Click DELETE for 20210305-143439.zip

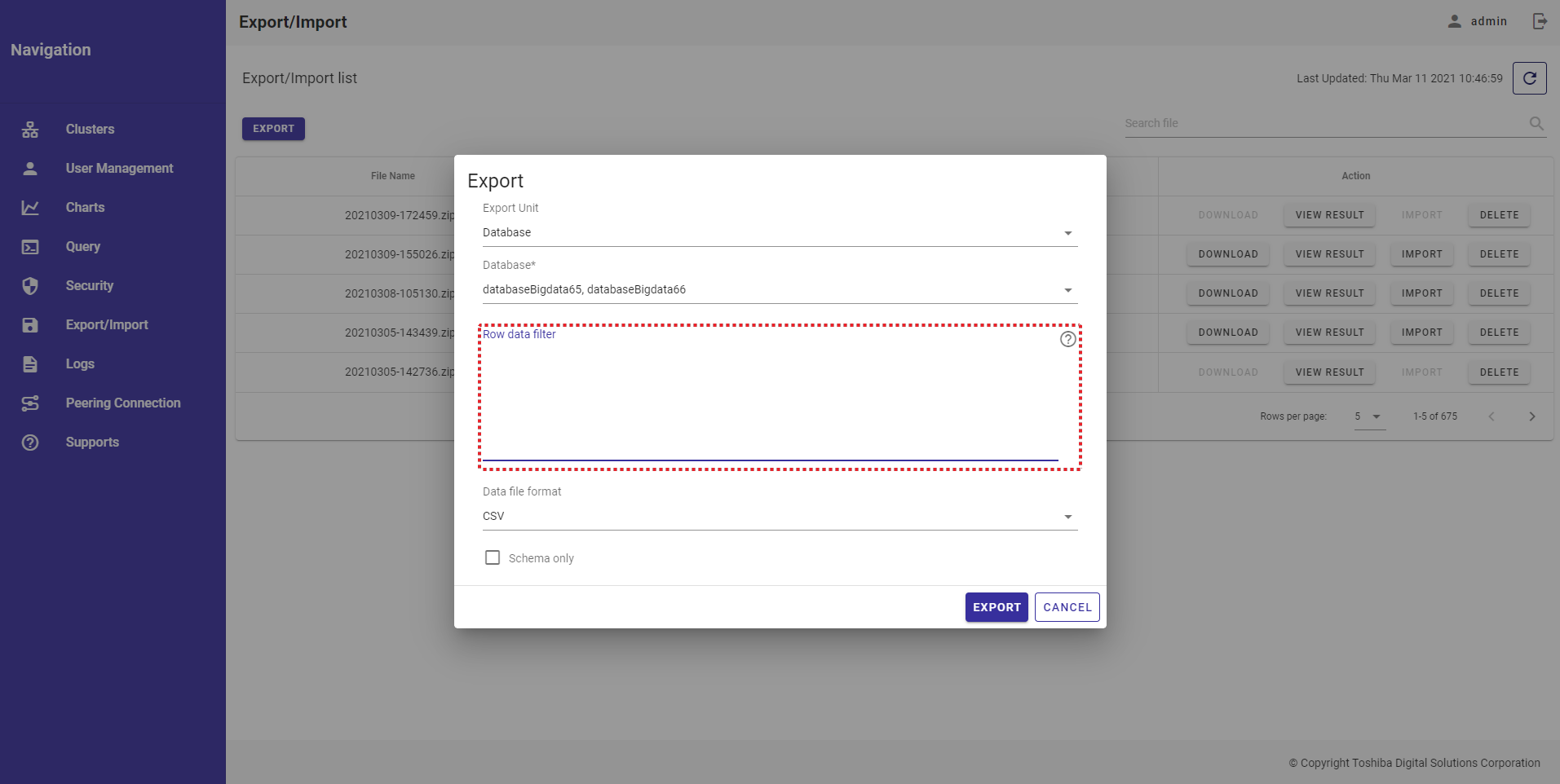1499,333
